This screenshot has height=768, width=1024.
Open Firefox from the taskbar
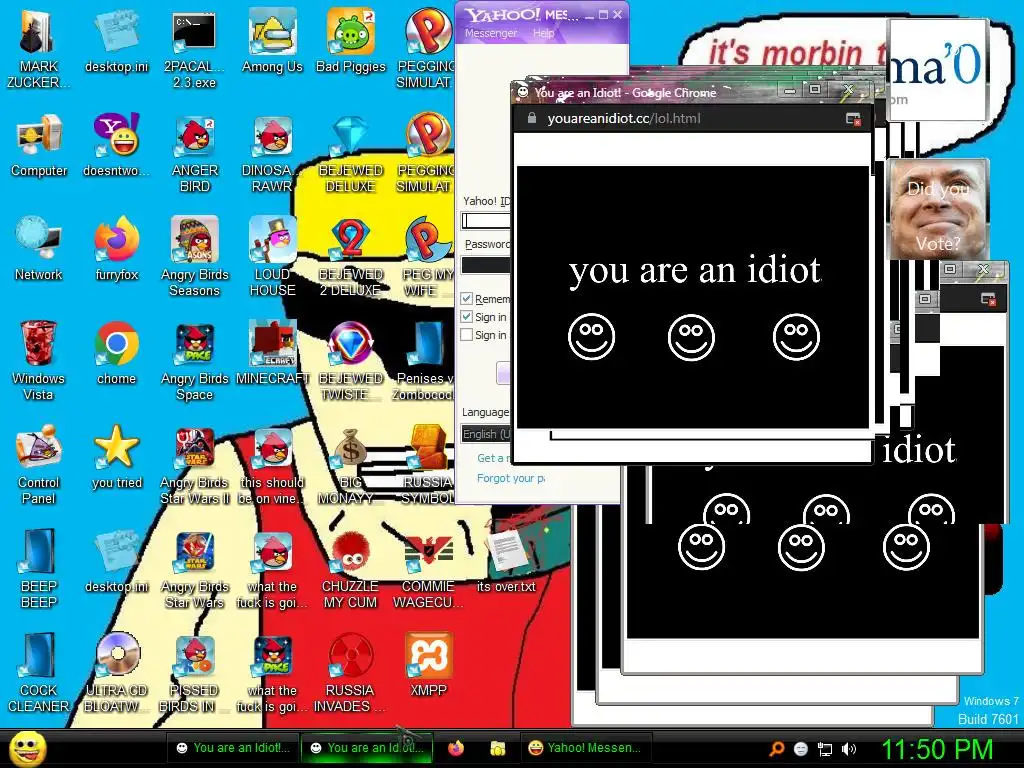point(456,748)
